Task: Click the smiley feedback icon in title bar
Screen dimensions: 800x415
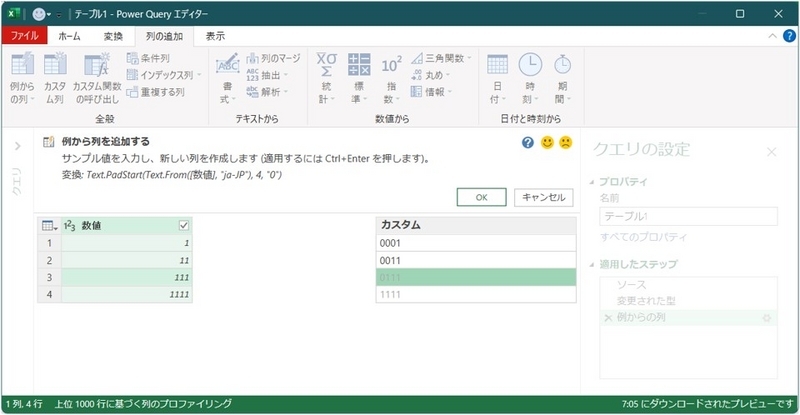Action: point(39,14)
